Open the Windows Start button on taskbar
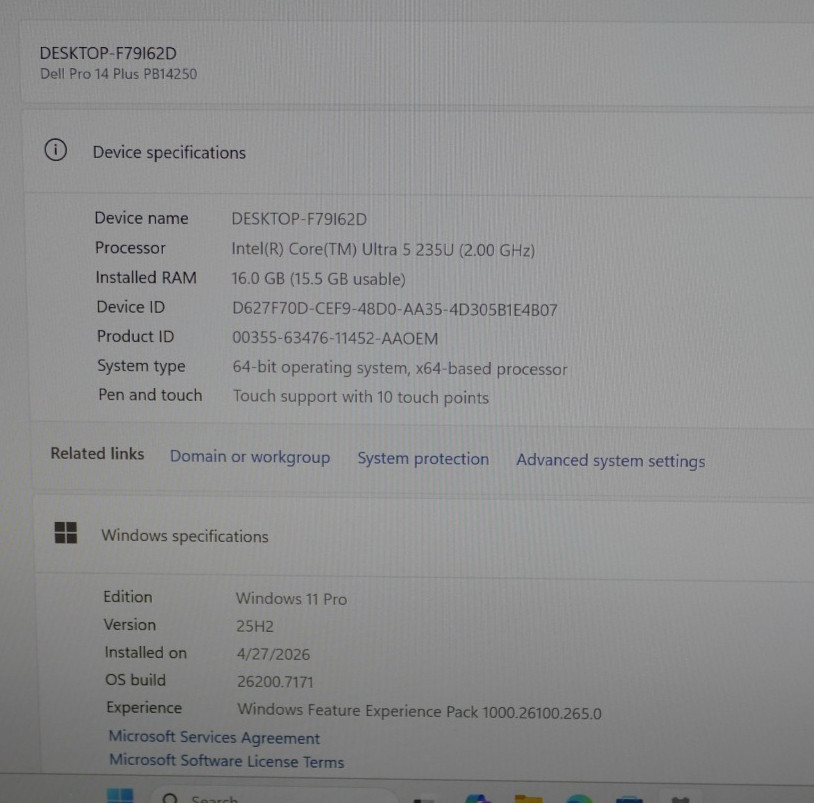Viewport: 814px width, 803px height. pos(120,796)
